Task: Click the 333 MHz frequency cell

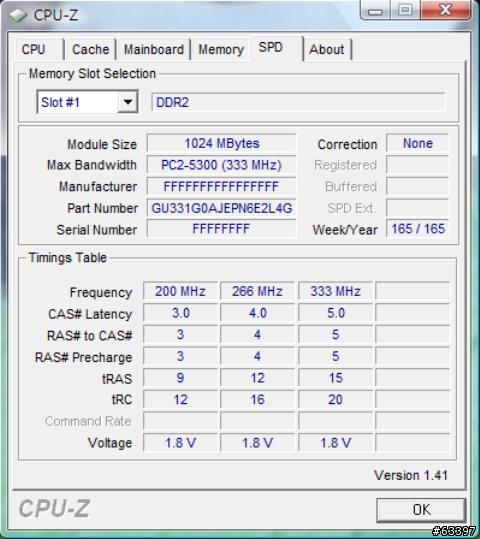Action: (x=336, y=292)
